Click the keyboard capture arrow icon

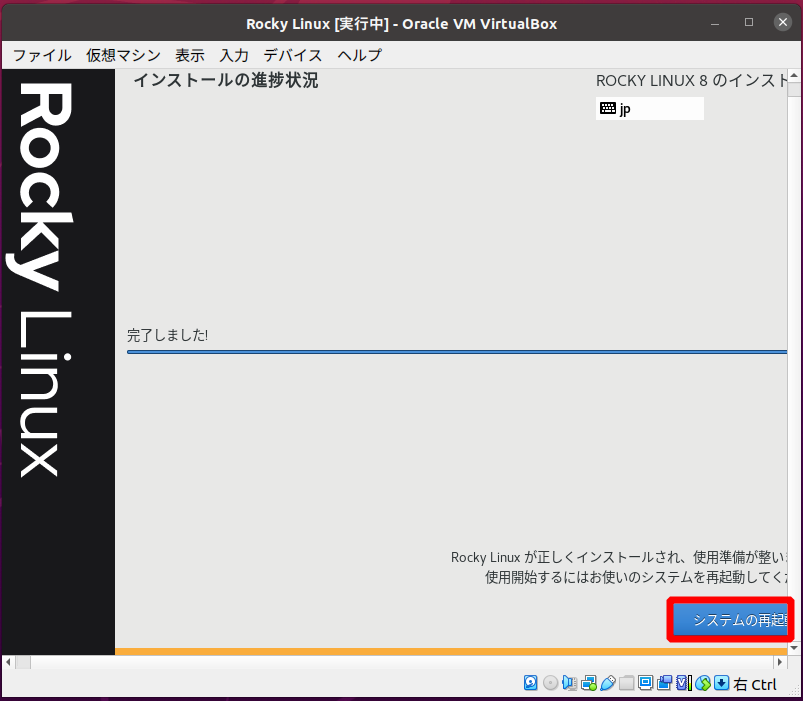pos(721,683)
